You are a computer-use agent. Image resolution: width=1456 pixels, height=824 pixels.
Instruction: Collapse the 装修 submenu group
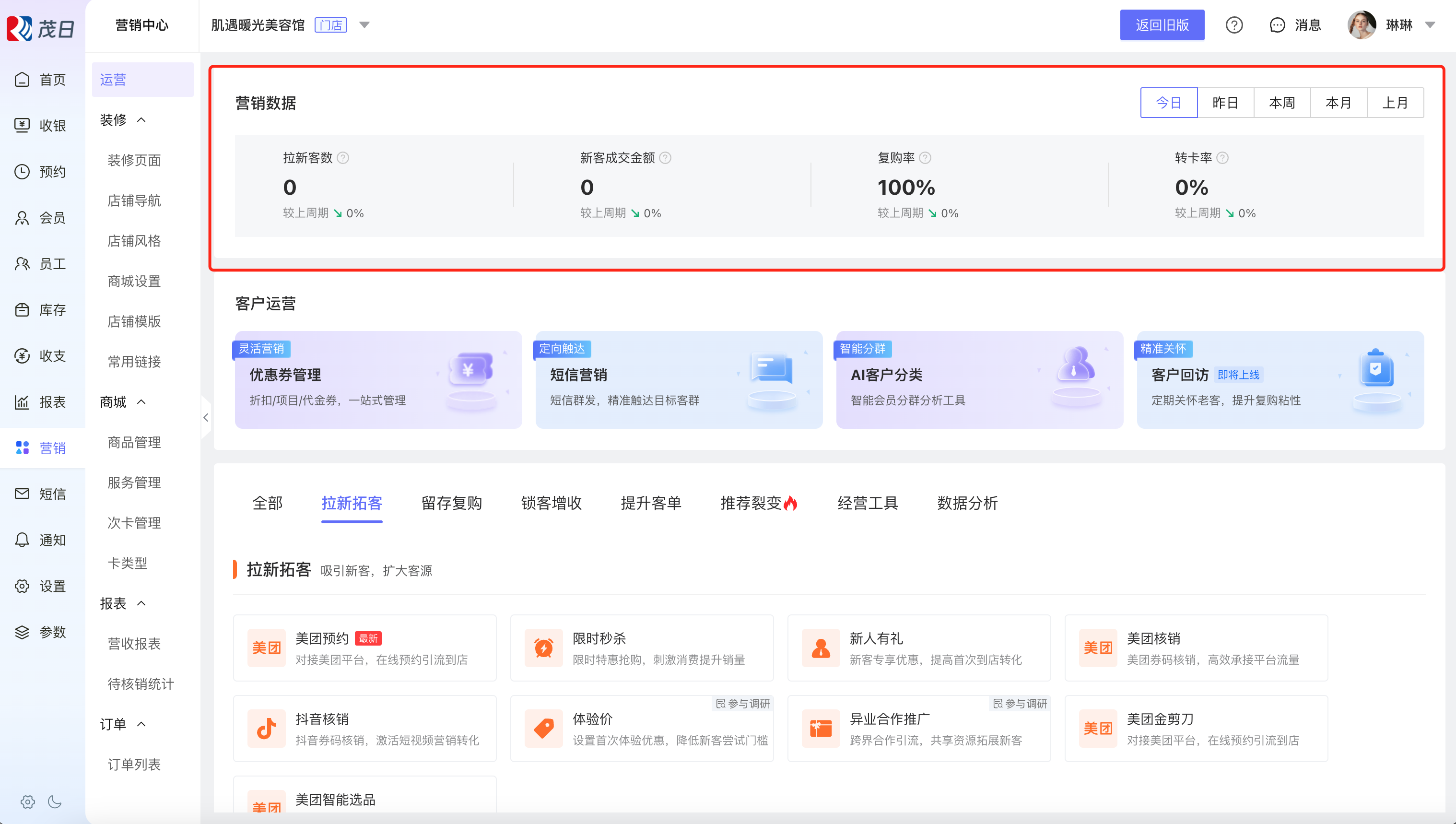click(x=141, y=119)
